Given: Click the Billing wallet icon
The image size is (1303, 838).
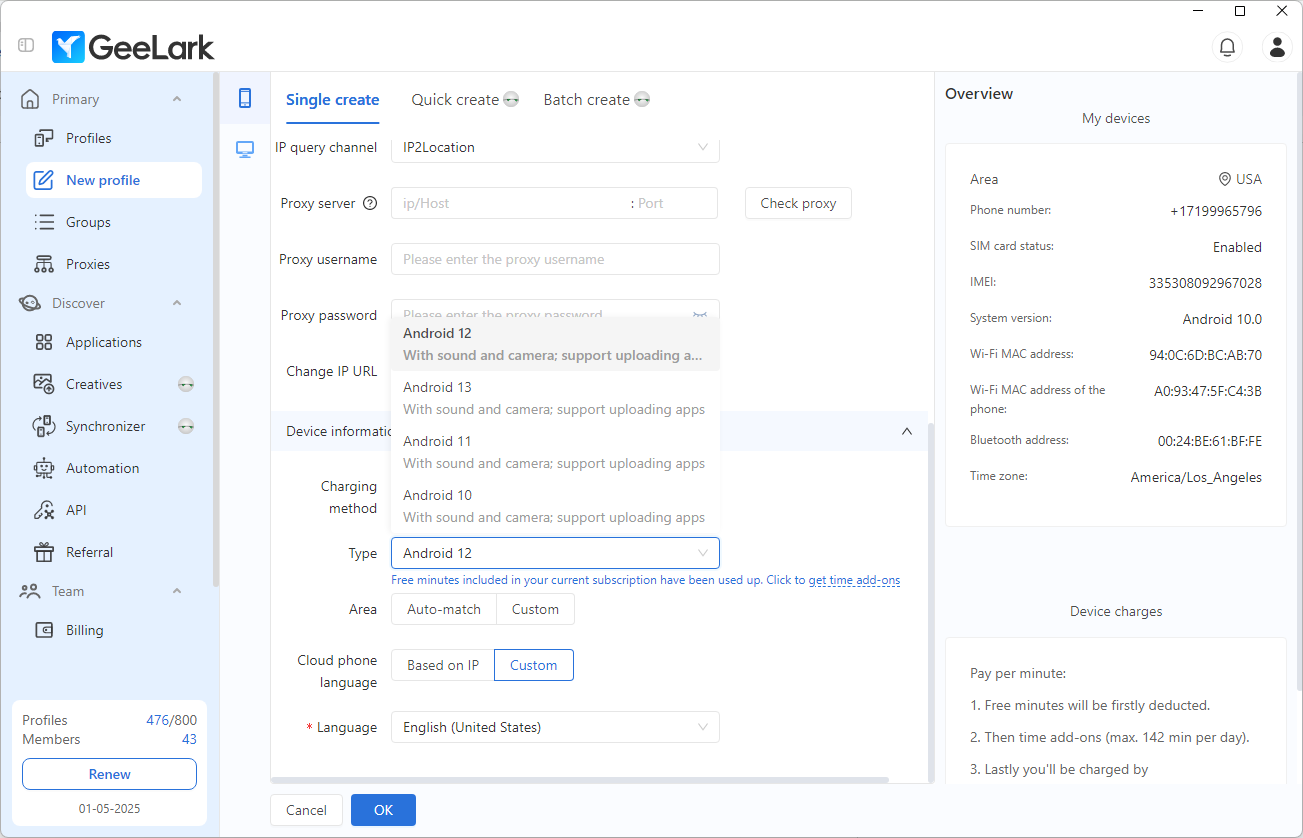Looking at the screenshot, I should click(44, 630).
